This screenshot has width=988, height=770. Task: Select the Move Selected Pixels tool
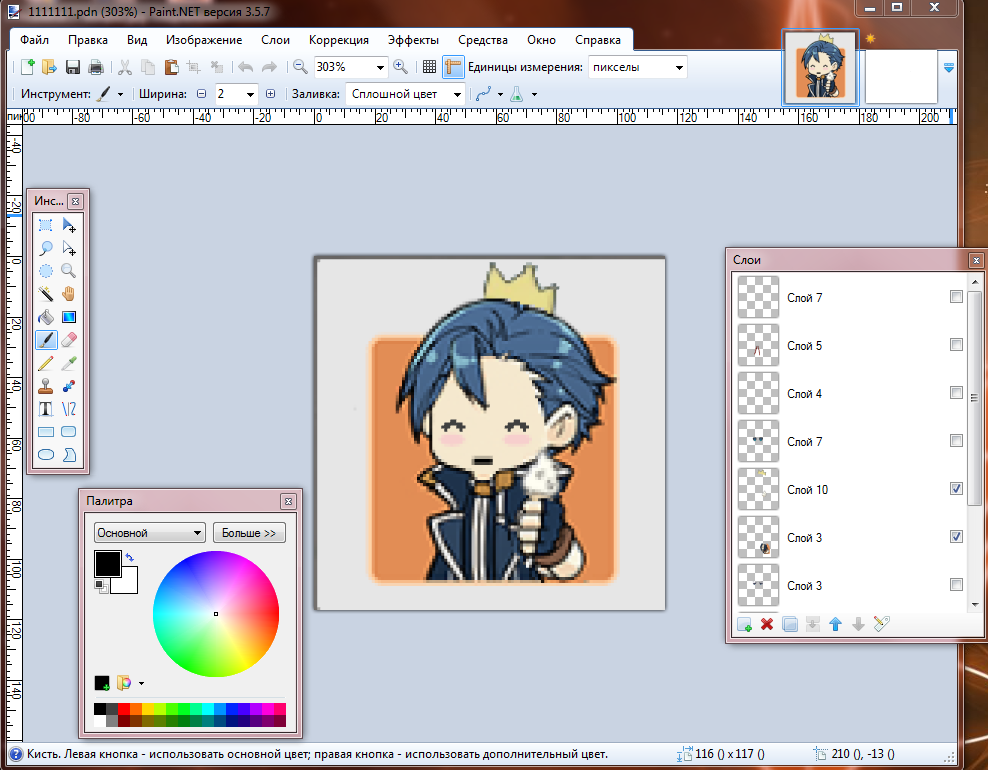click(69, 225)
